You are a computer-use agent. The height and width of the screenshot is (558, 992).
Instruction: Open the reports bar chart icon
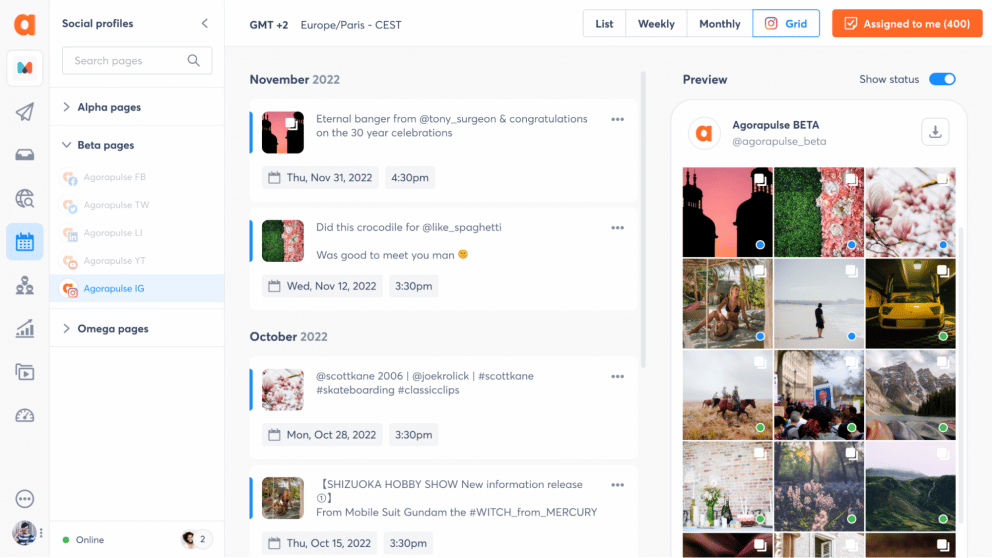(x=25, y=329)
